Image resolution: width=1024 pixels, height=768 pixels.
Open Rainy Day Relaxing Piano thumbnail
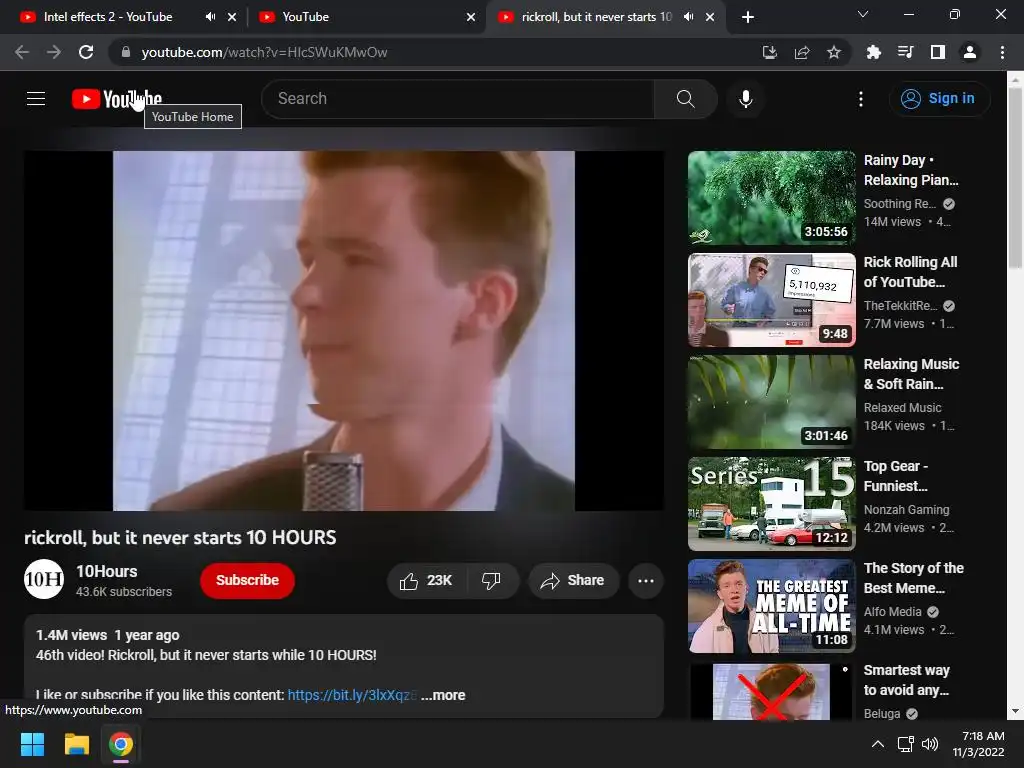tap(772, 198)
